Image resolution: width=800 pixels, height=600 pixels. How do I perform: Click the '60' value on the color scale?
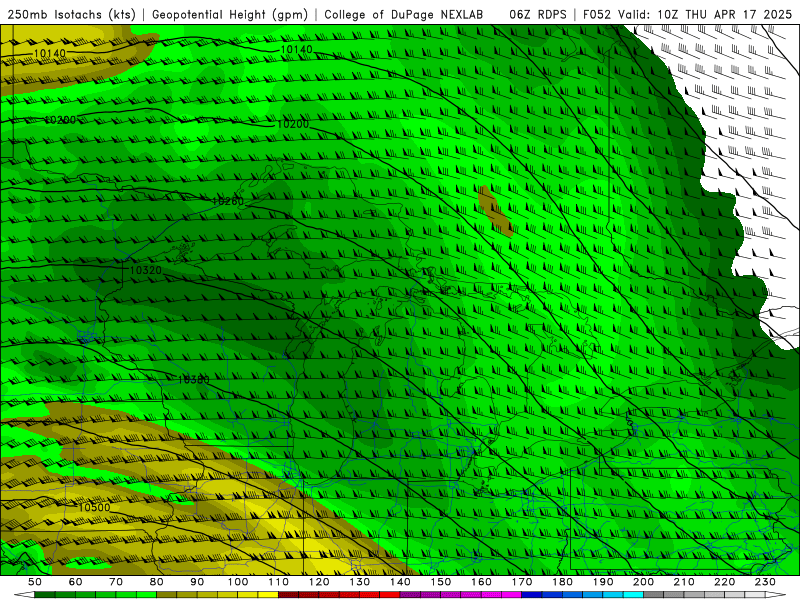click(76, 582)
